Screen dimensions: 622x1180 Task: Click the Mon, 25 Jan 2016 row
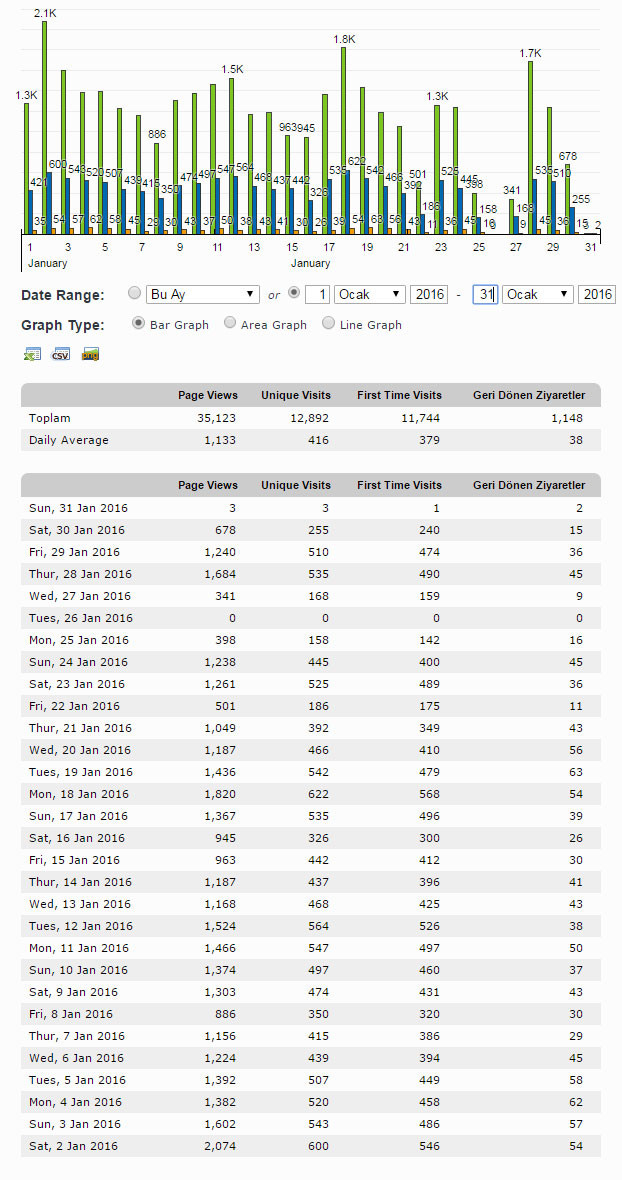311,640
